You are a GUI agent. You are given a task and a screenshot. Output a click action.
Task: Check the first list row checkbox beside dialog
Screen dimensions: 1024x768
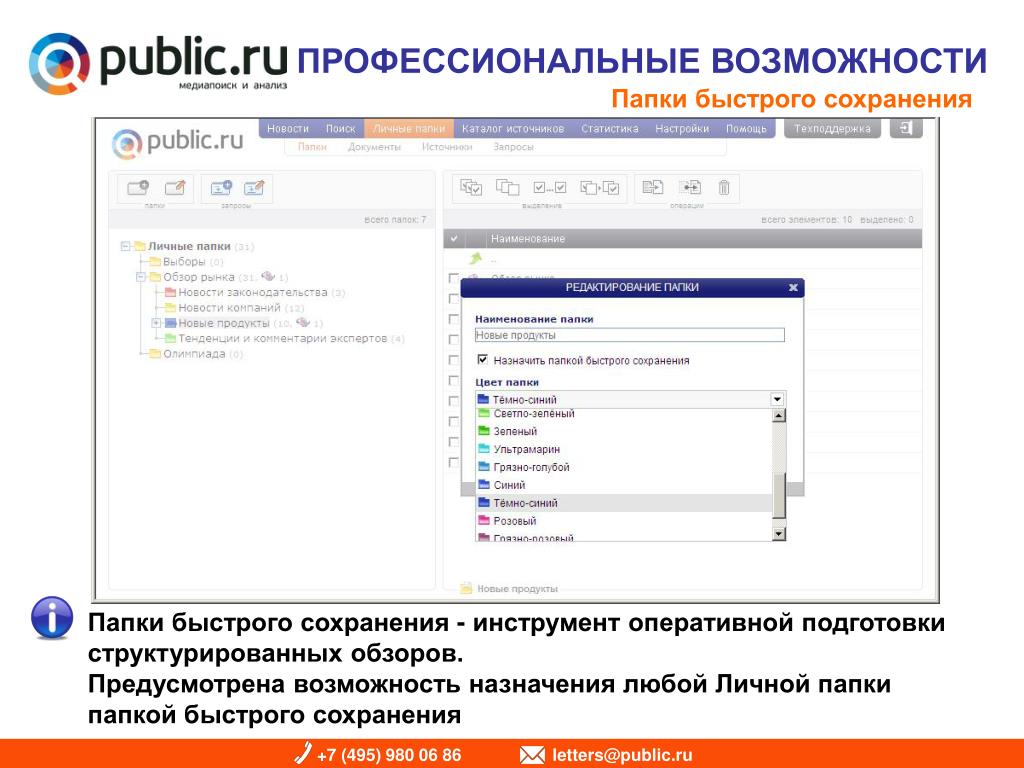point(454,278)
